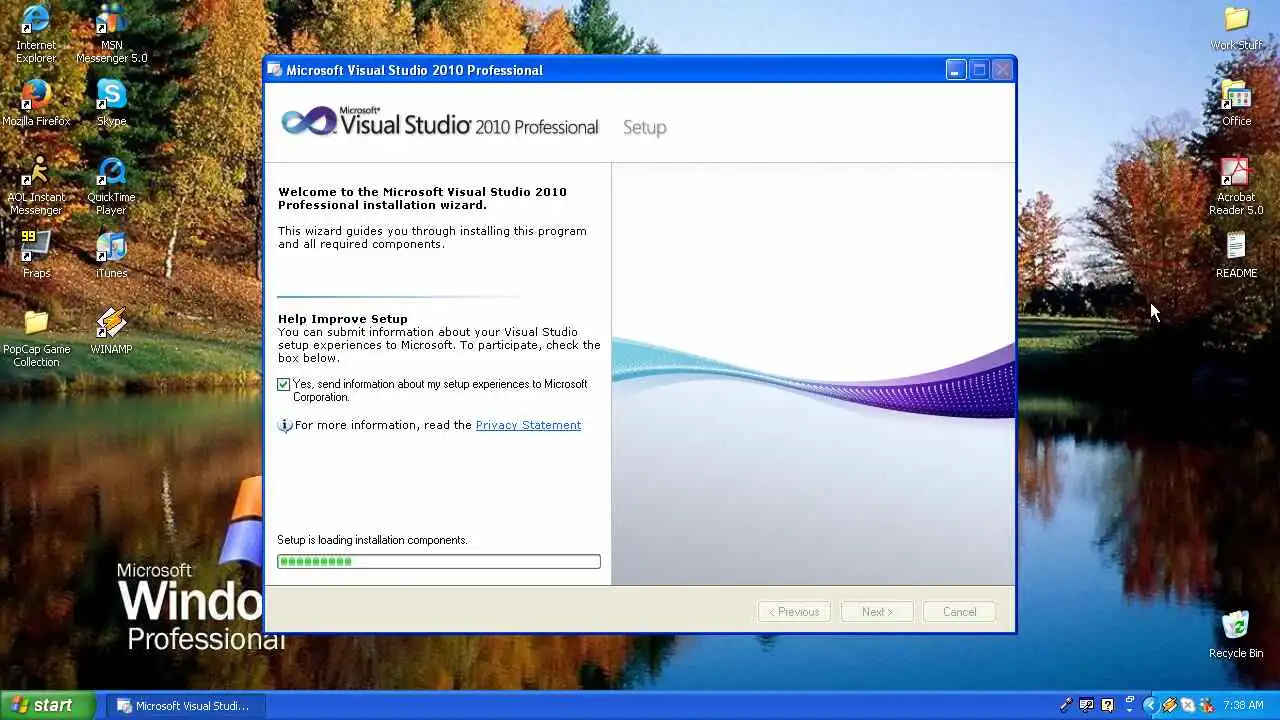Open the Privacy Statement link
The width and height of the screenshot is (1280, 720).
pos(528,425)
